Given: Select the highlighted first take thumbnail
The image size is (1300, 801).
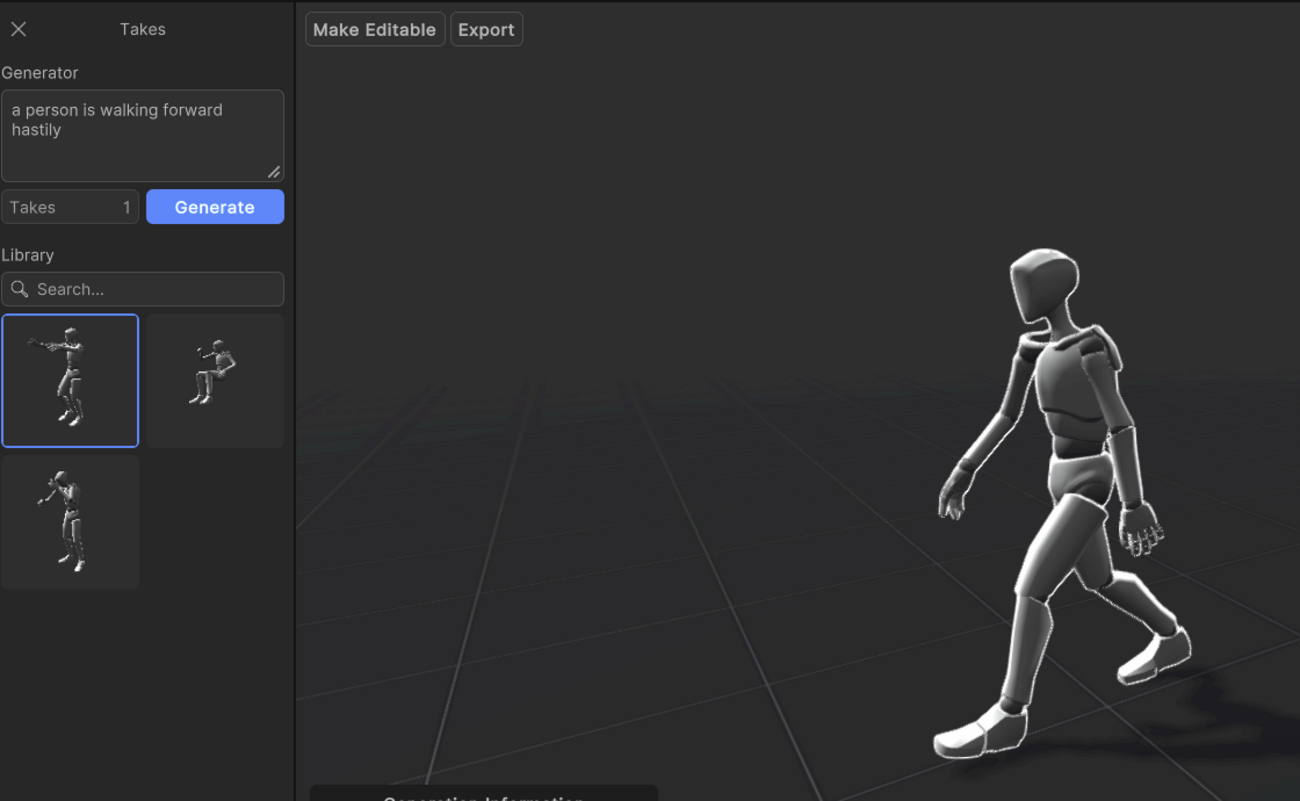Looking at the screenshot, I should click(x=70, y=380).
